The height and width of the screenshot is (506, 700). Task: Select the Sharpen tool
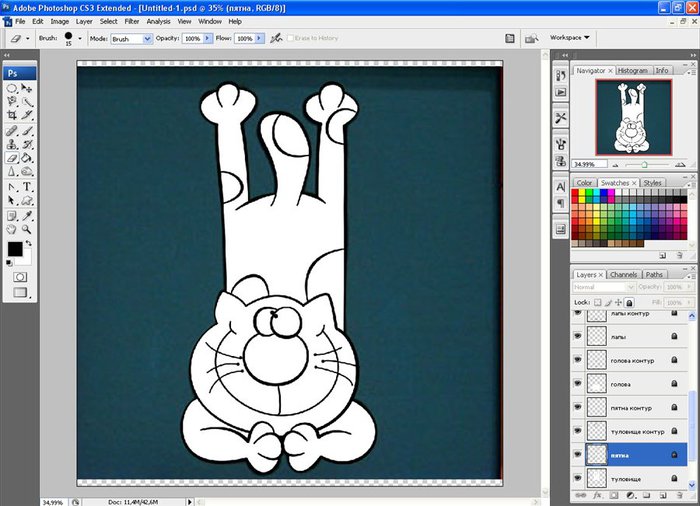[12, 171]
